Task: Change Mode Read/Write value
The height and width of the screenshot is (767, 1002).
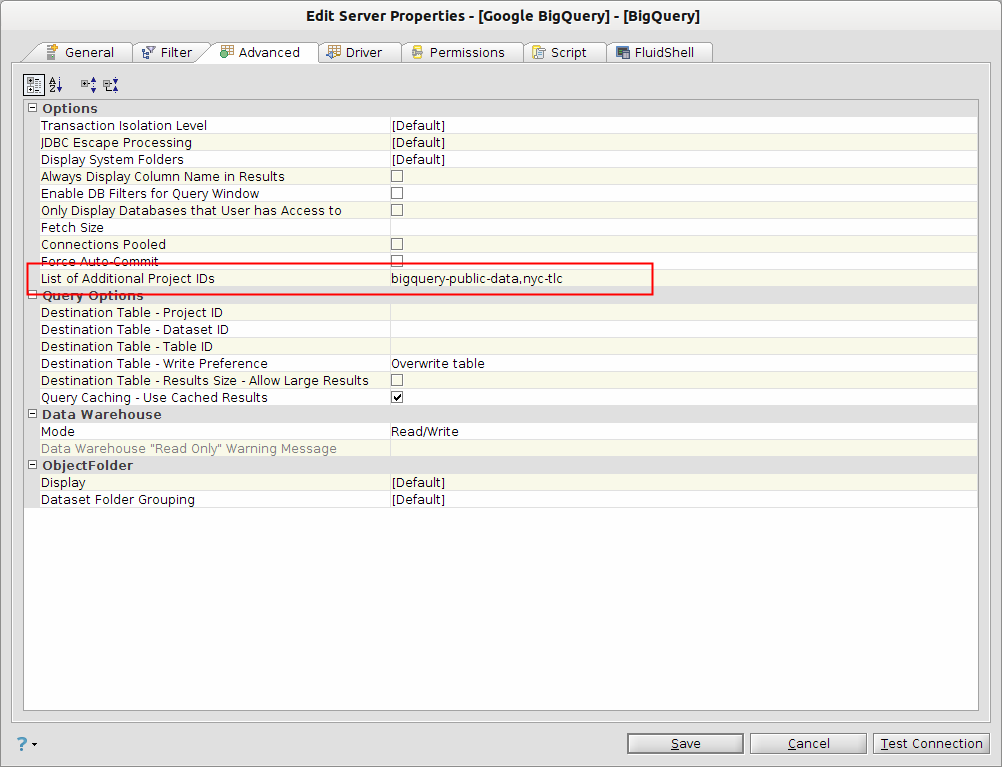Action: tap(684, 431)
